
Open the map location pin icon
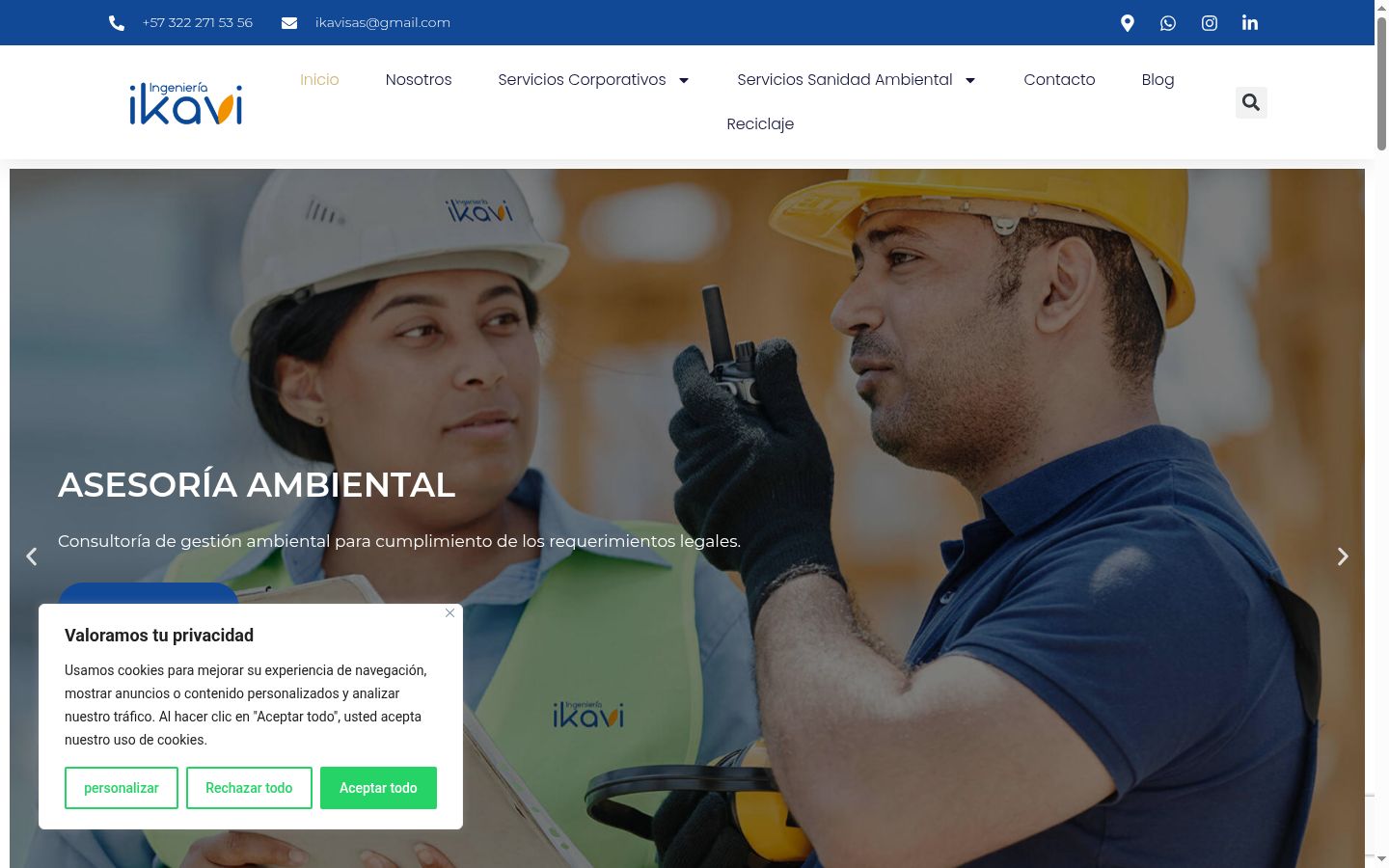(1127, 23)
